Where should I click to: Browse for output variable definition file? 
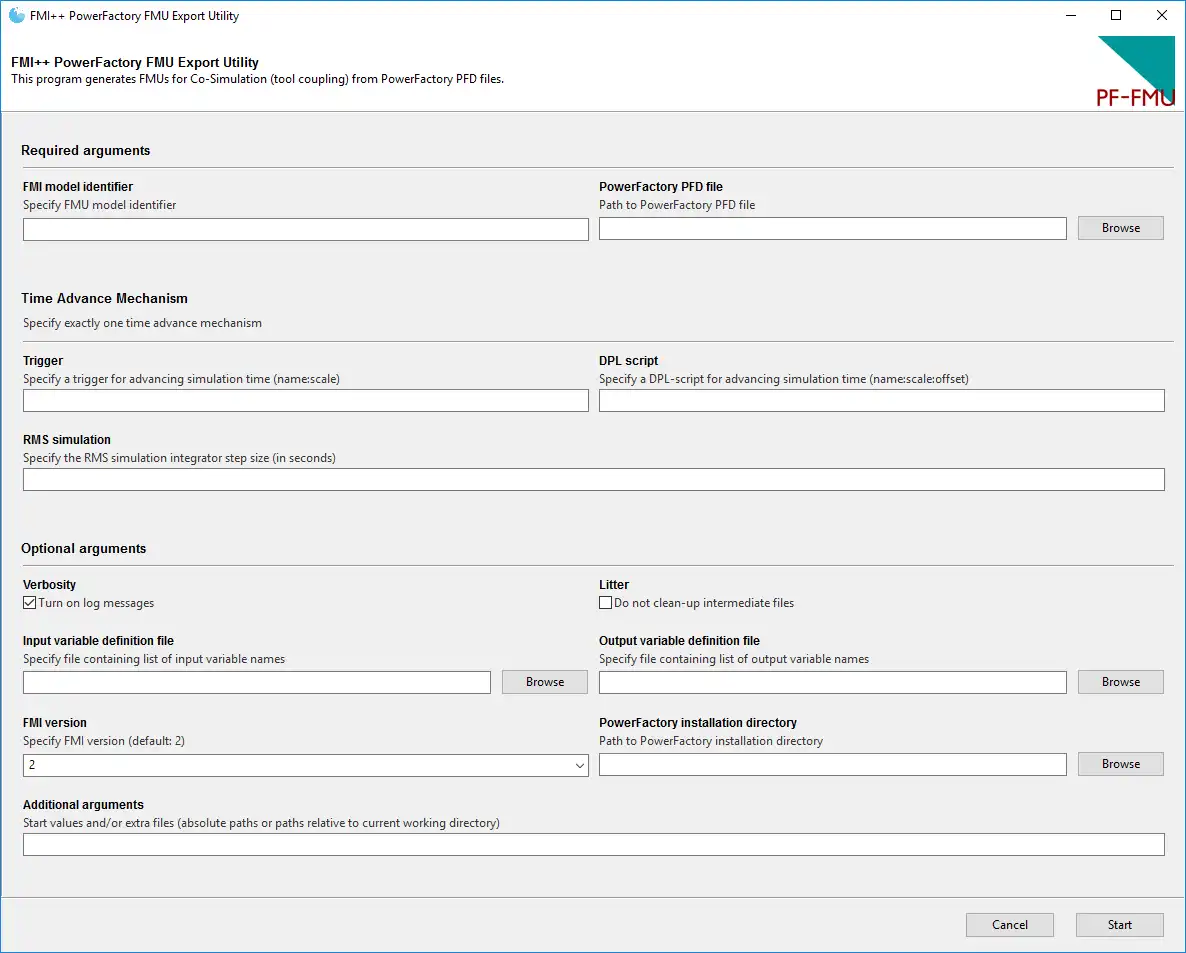pyautogui.click(x=1120, y=681)
